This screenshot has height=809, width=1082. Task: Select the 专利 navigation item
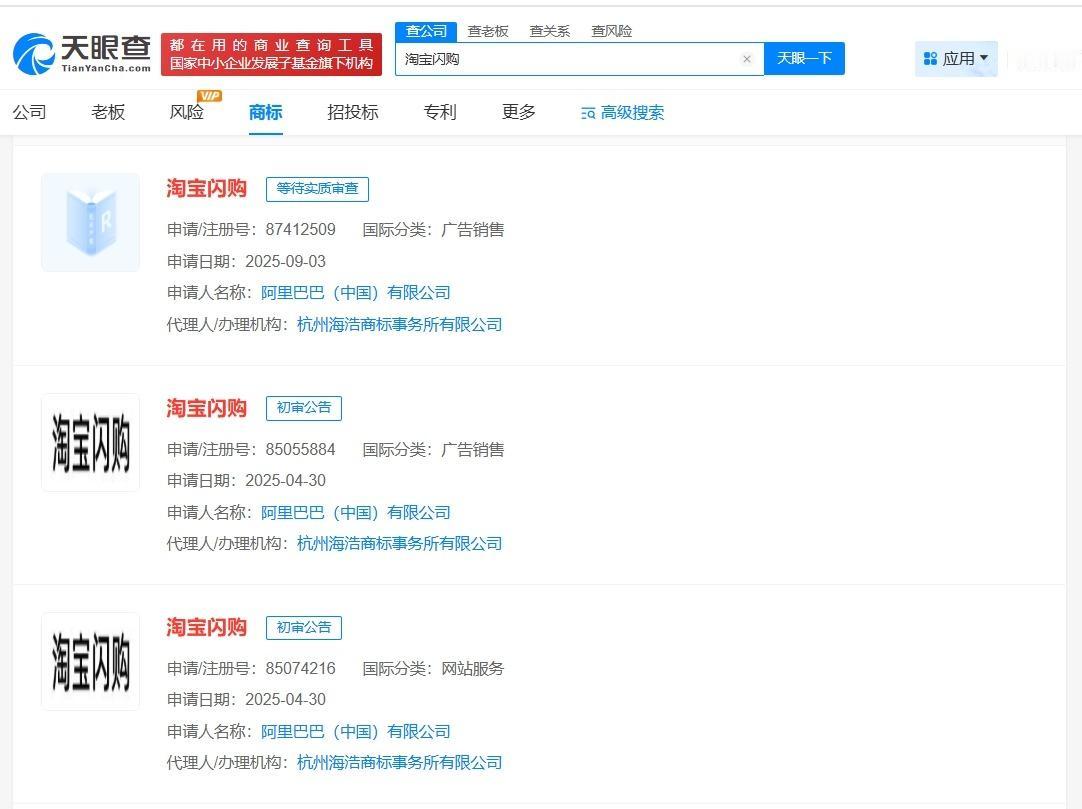pyautogui.click(x=440, y=113)
